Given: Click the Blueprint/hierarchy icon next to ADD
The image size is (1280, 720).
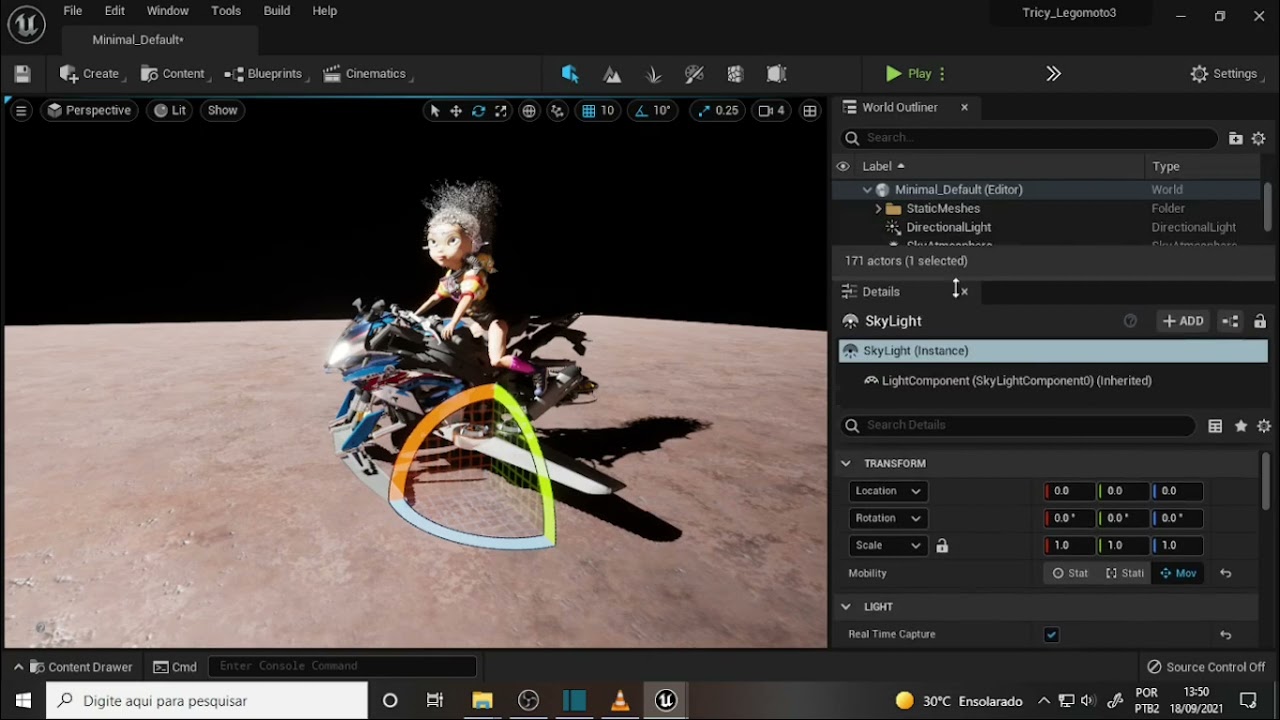Looking at the screenshot, I should pyautogui.click(x=1231, y=321).
